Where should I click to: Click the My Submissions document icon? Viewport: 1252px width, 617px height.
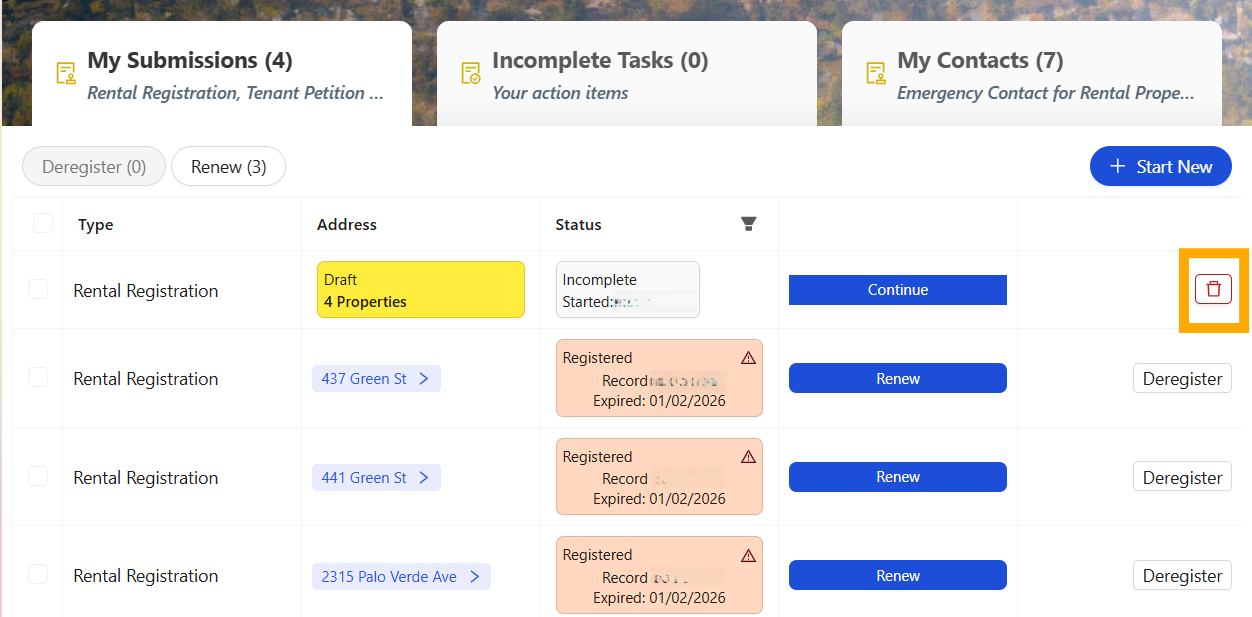[66, 74]
